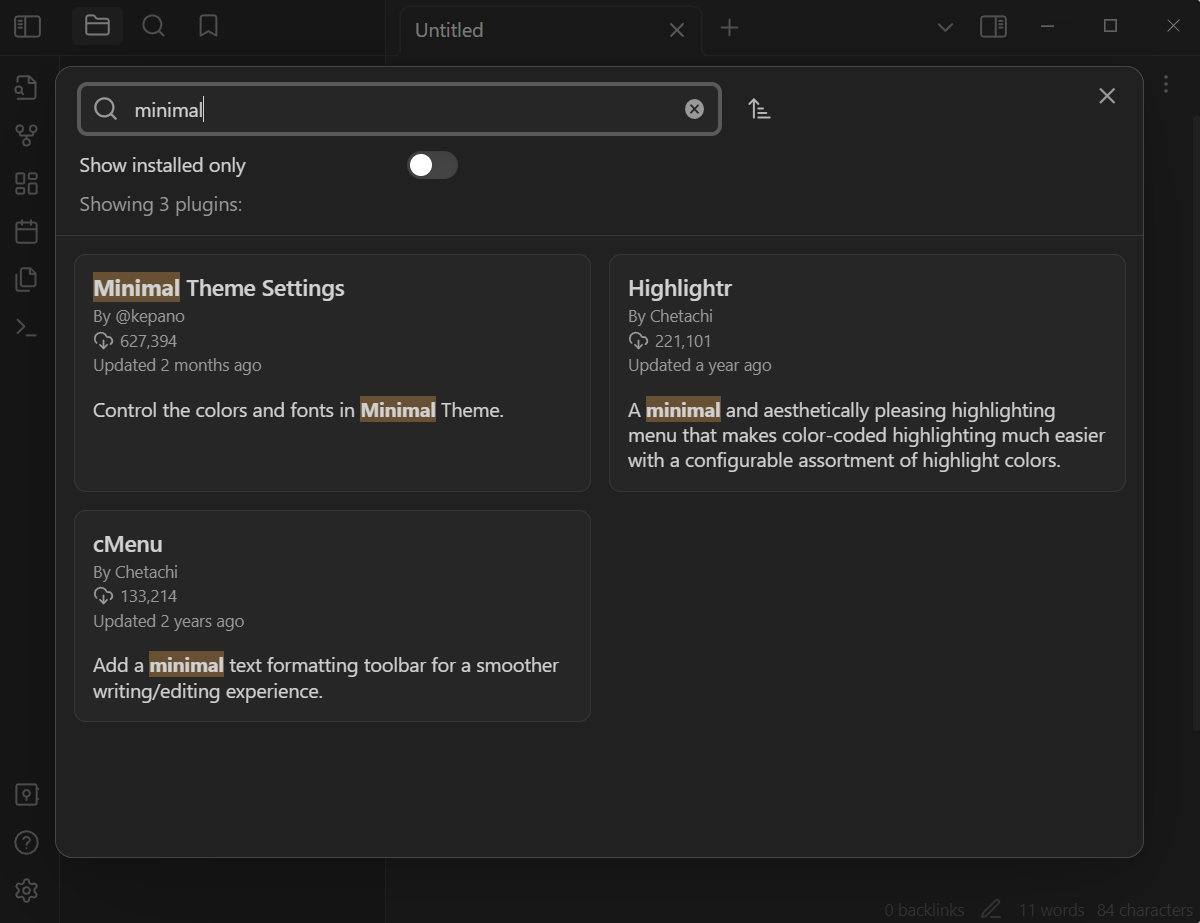Click "Updated 2 years ago" text
Image resolution: width=1200 pixels, height=923 pixels.
169,621
